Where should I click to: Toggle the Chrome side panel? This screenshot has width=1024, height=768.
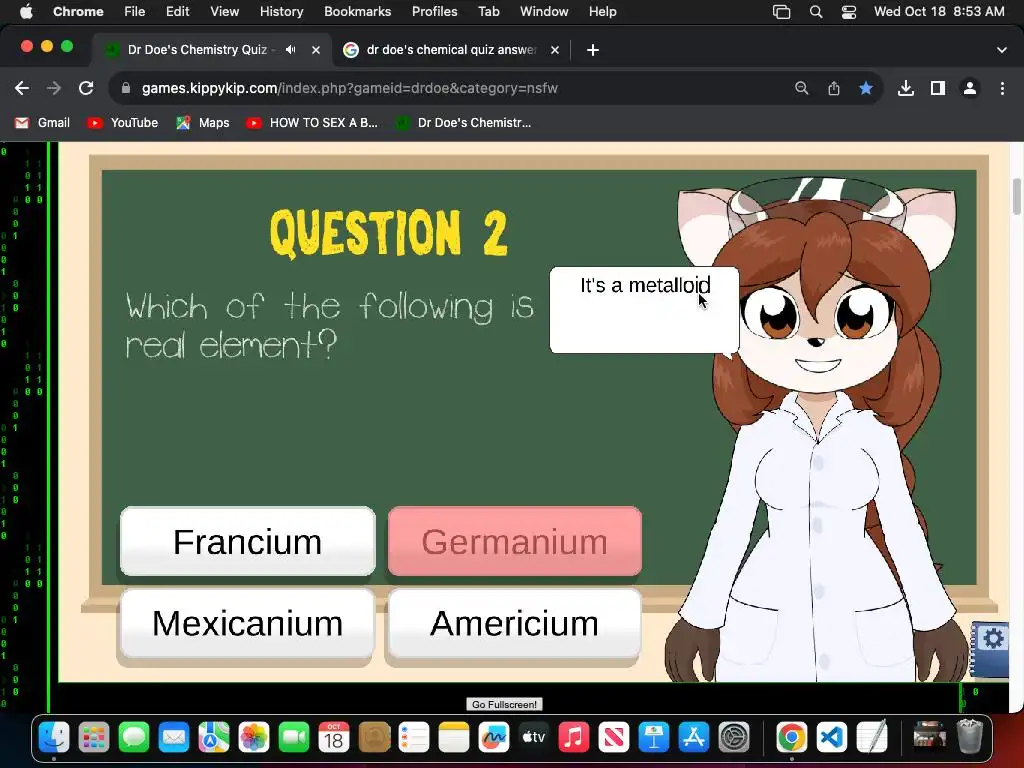pos(938,88)
